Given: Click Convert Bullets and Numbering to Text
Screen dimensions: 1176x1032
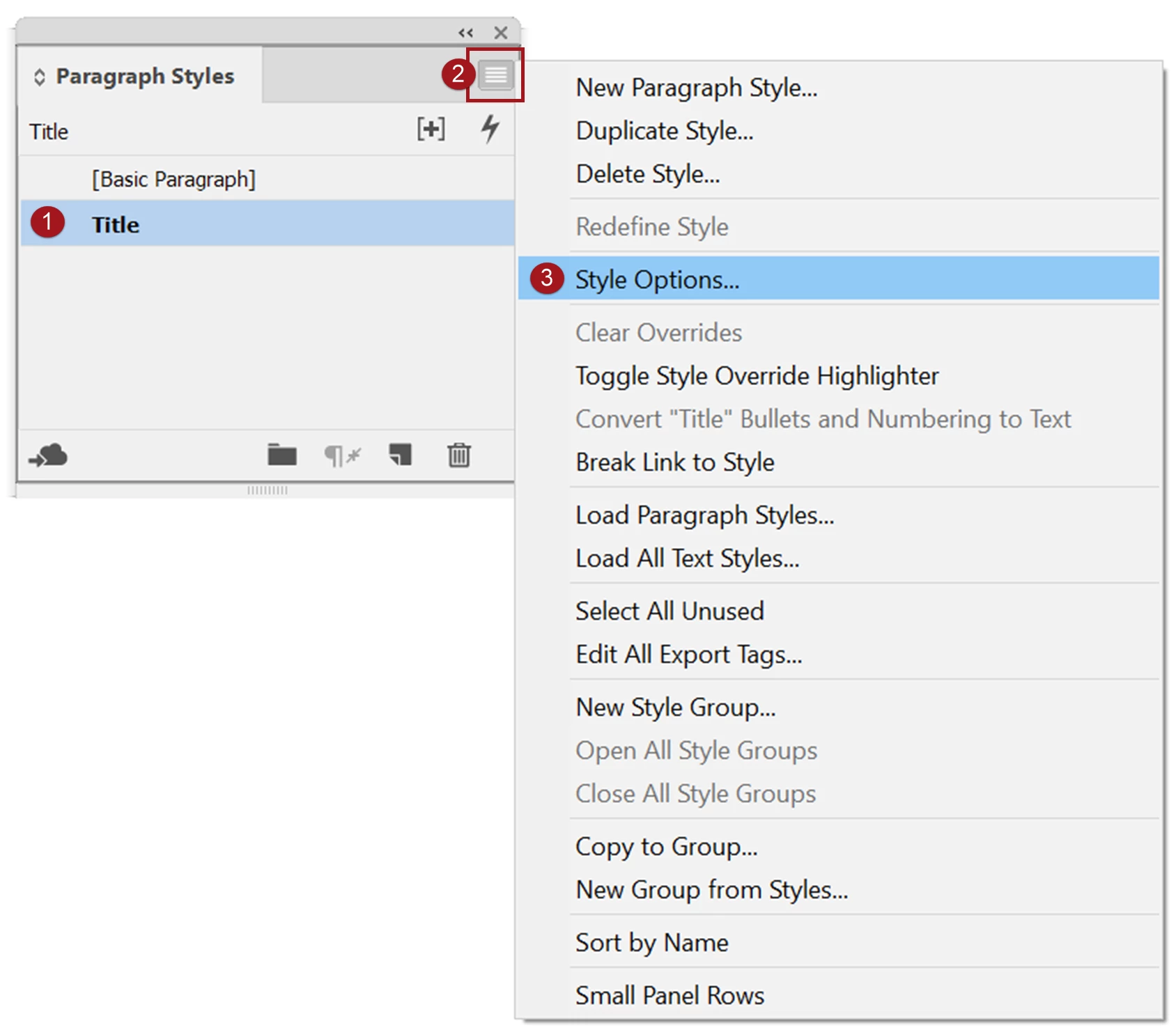Looking at the screenshot, I should click(839, 419).
